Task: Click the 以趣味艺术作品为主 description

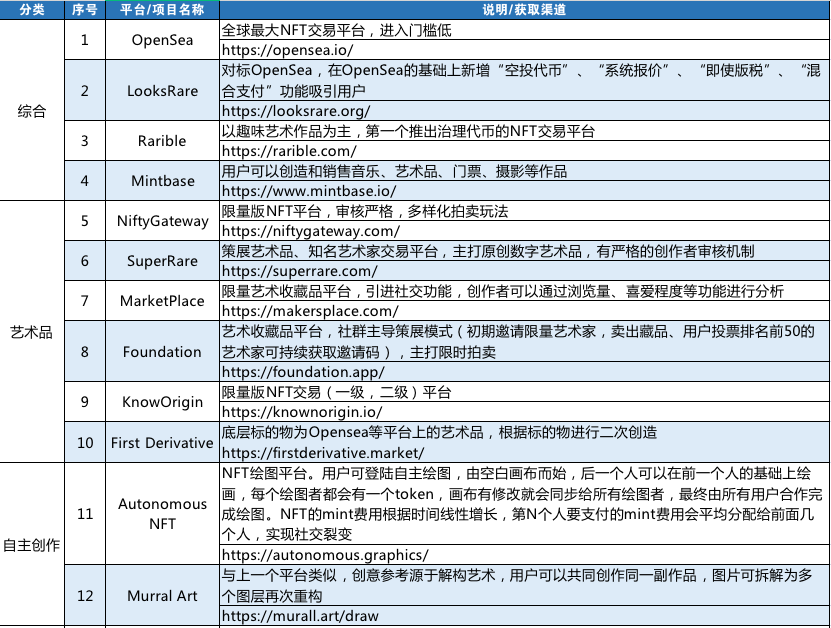Action: point(524,131)
